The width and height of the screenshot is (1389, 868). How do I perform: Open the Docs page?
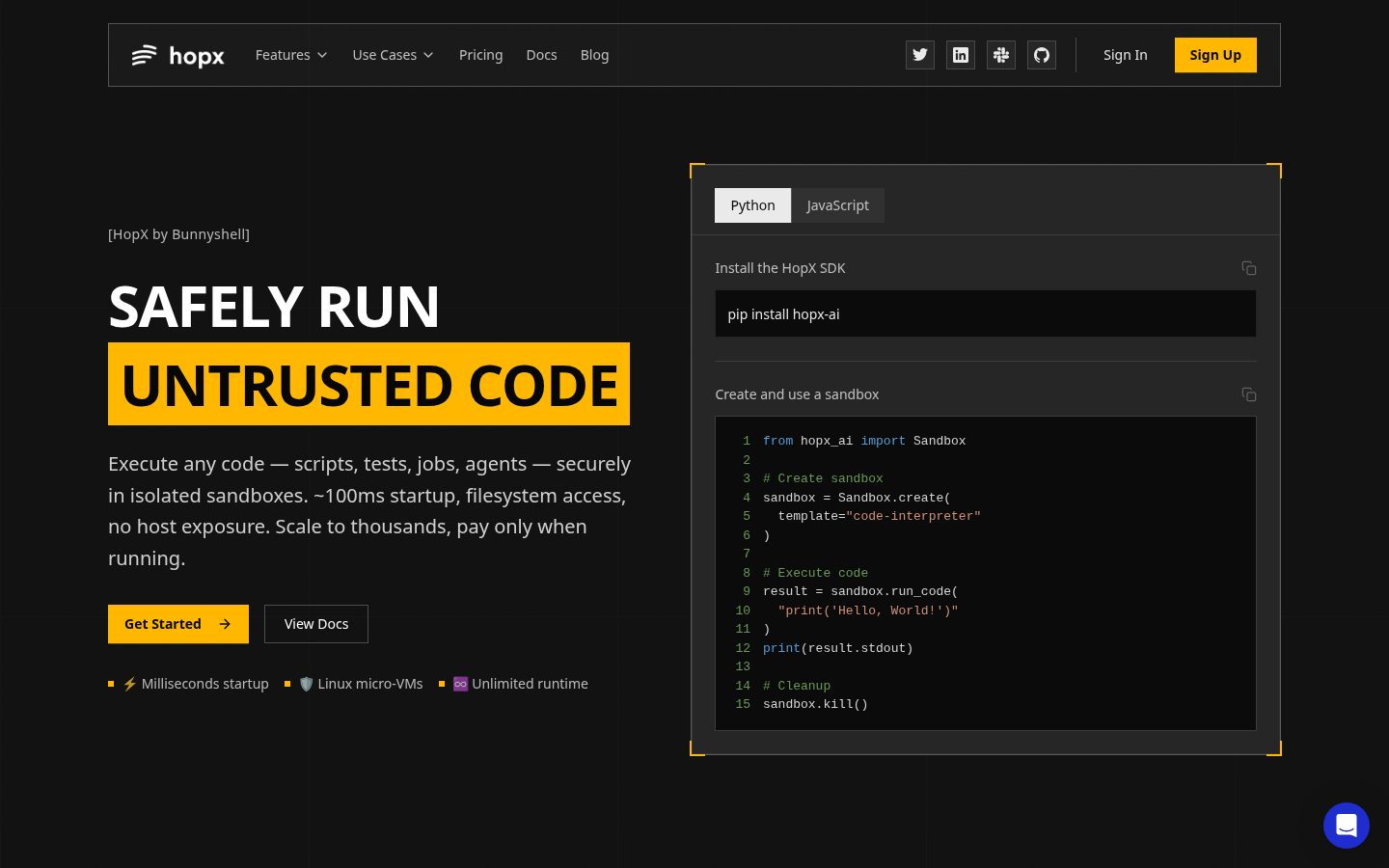(x=541, y=55)
